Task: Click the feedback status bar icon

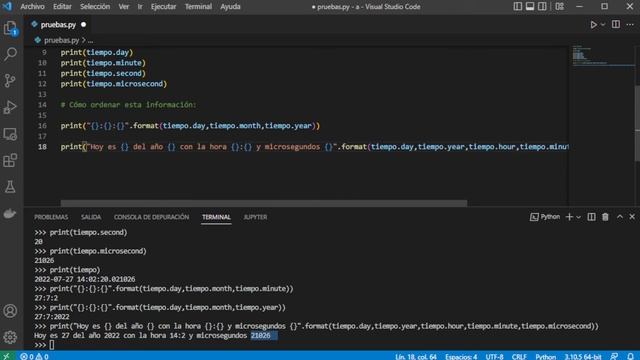Action: point(614,356)
